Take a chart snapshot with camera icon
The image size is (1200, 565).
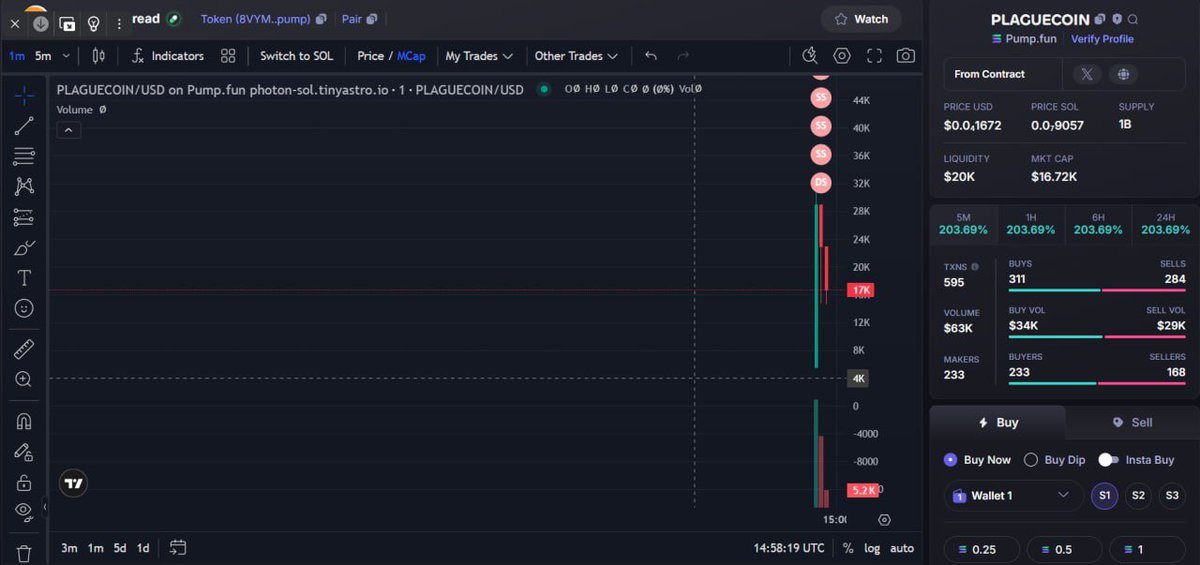point(906,56)
